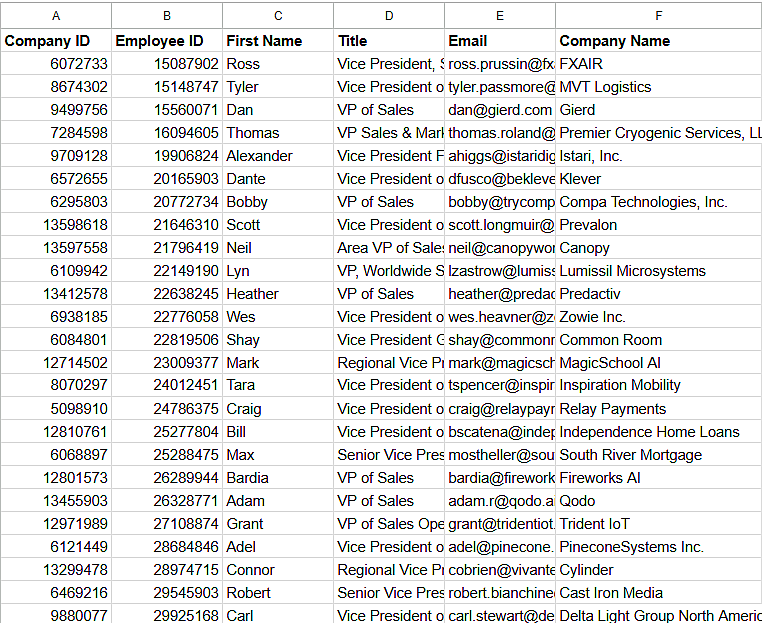Click the MVT Logistics company cell
762x623 pixels.
(658, 87)
